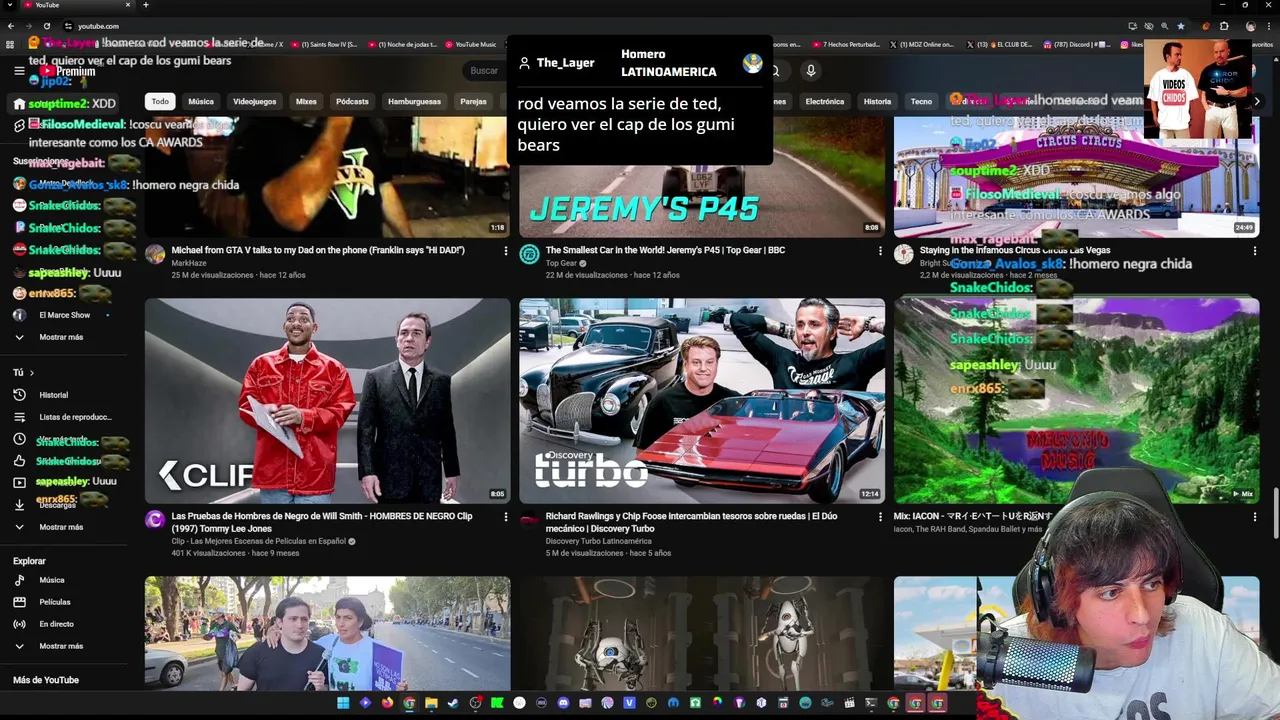1280x720 pixels.
Task: Click the back navigation arrow in browser
Action: tap(11, 26)
